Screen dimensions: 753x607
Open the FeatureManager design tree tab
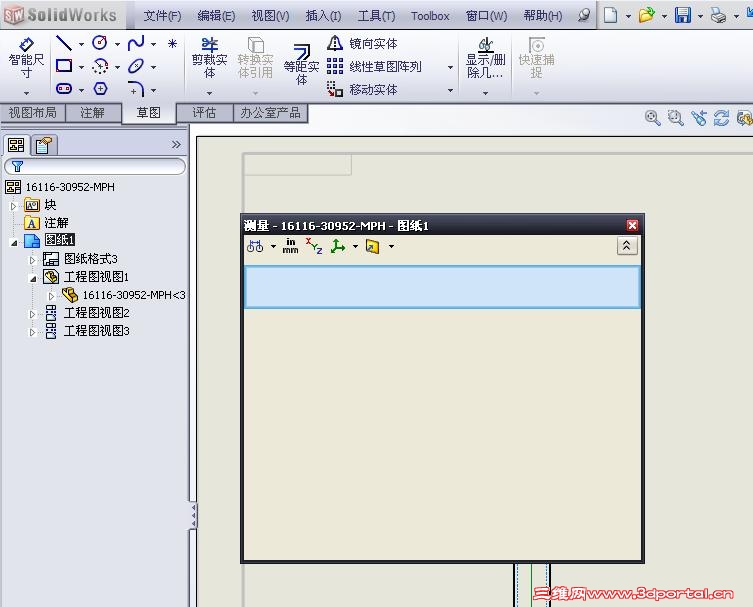tap(16, 145)
